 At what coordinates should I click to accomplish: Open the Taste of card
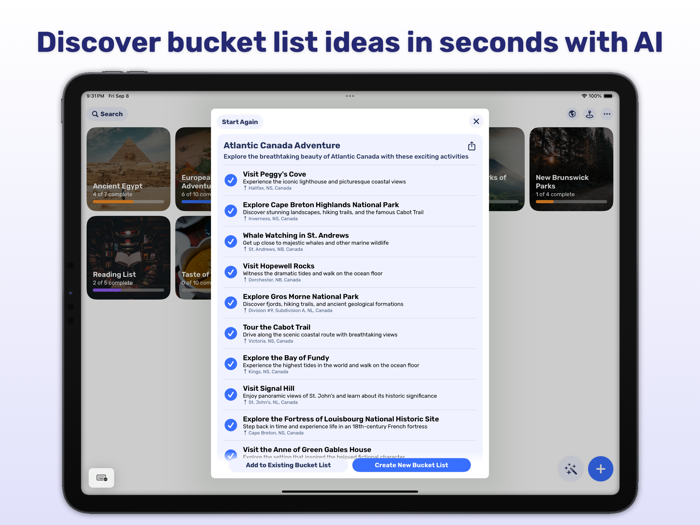[x=193, y=258]
